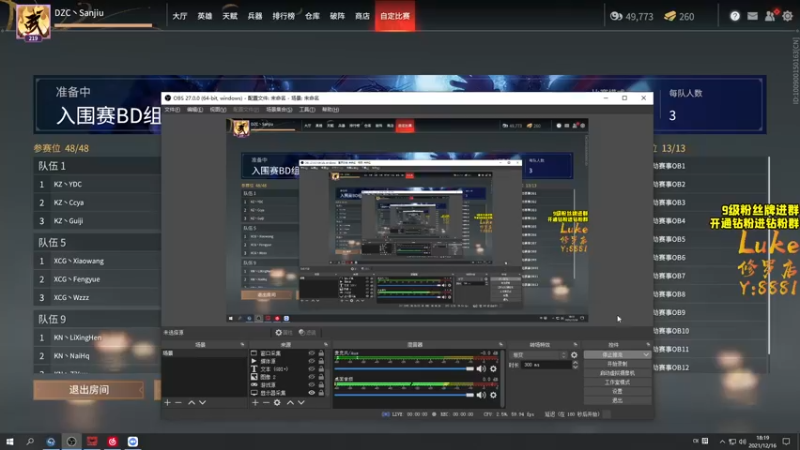800x450 pixels.
Task: Select the scene entry in Scenes list
Action: click(204, 353)
